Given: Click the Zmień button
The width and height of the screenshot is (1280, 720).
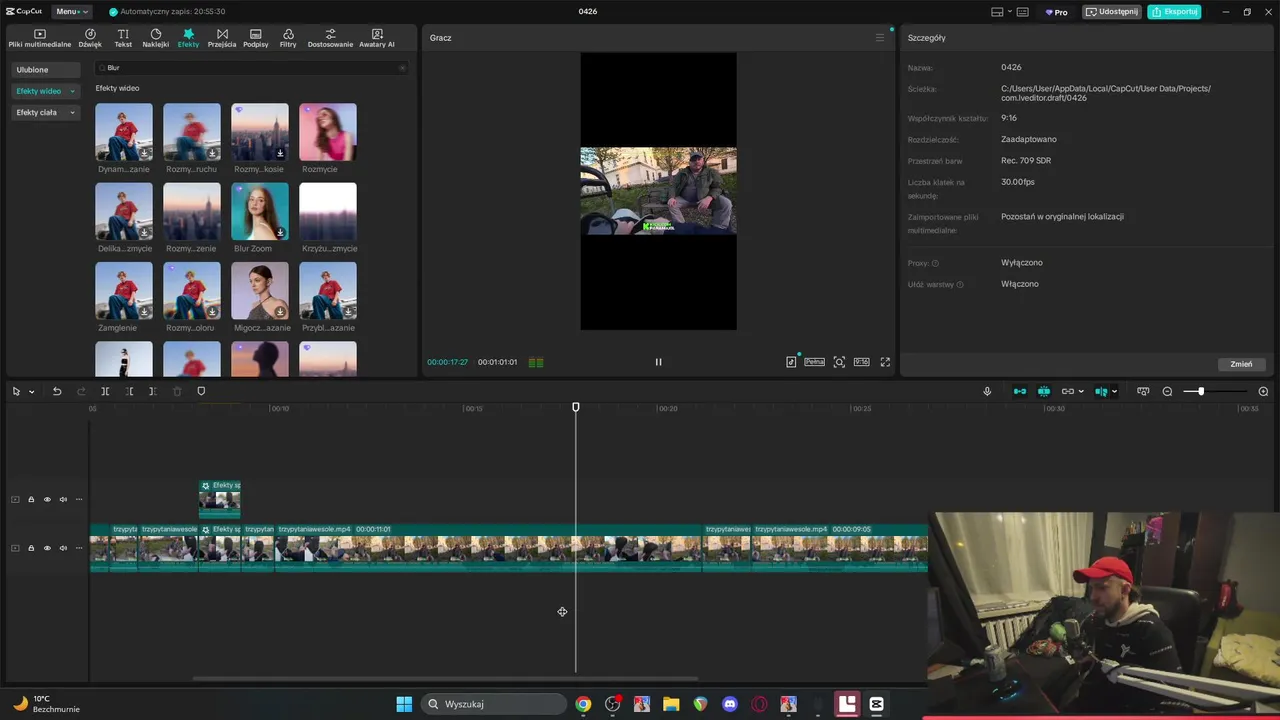Looking at the screenshot, I should pos(1241,364).
